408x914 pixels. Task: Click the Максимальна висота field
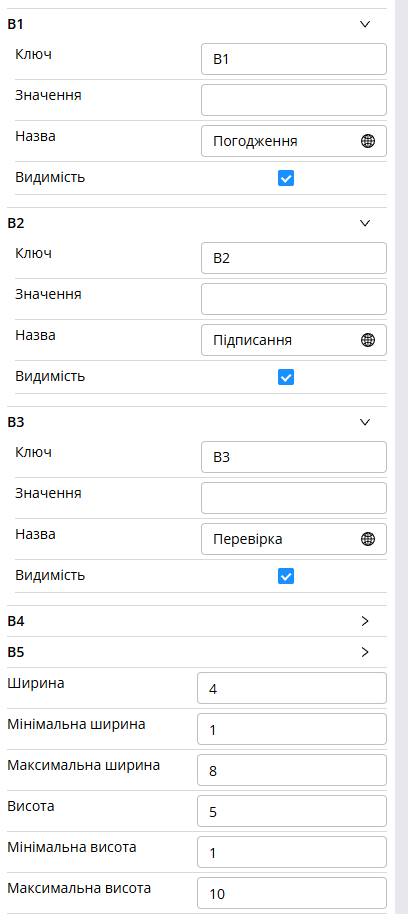(x=292, y=893)
